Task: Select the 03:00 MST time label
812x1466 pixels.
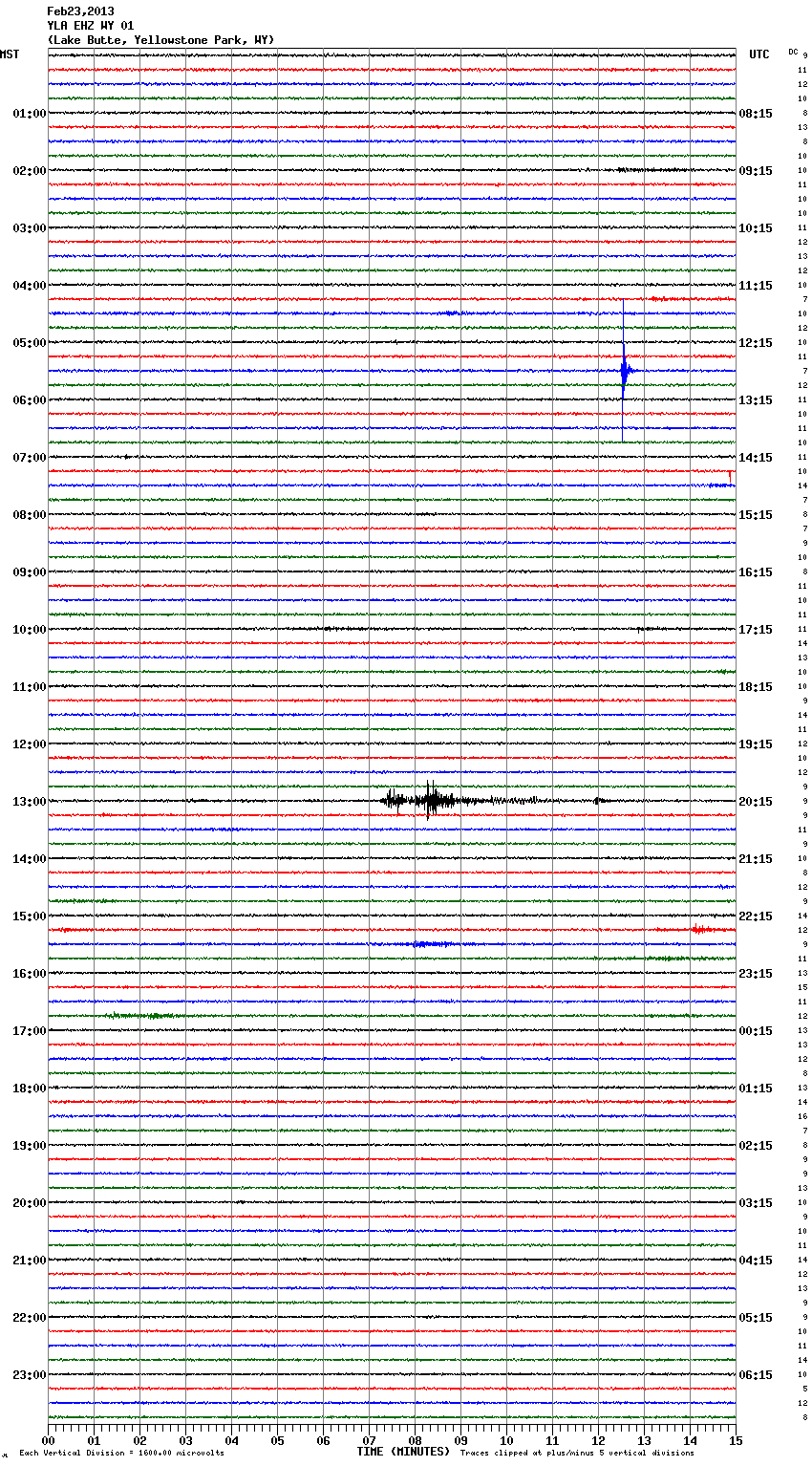Action: (x=30, y=228)
